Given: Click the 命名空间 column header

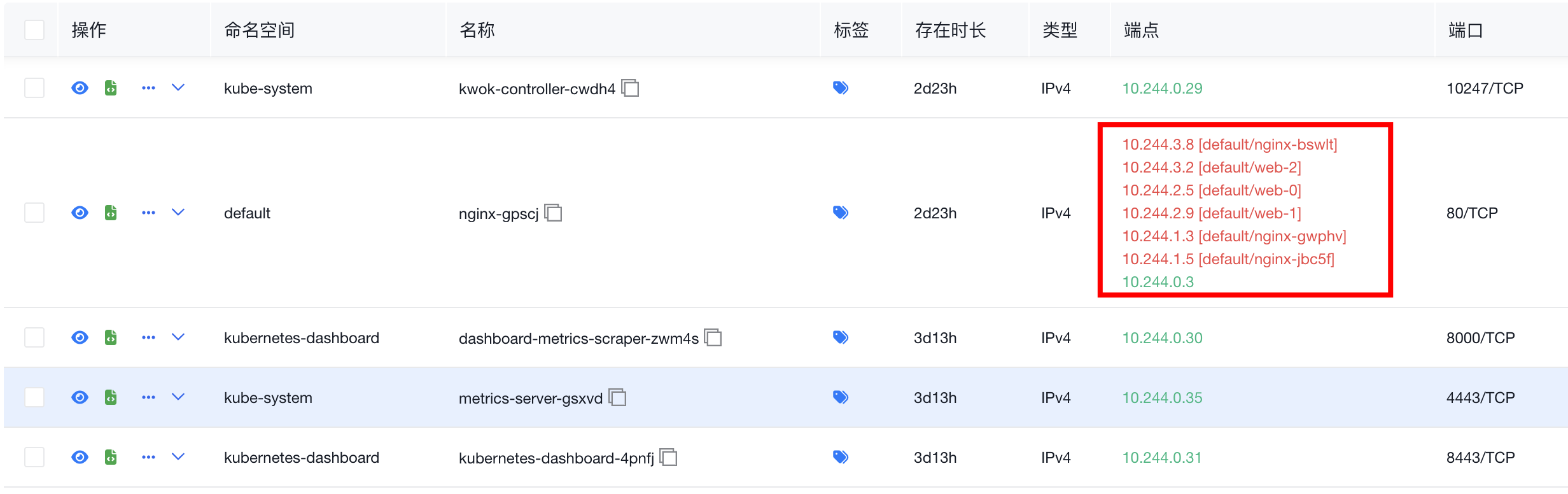Looking at the screenshot, I should tap(260, 30).
